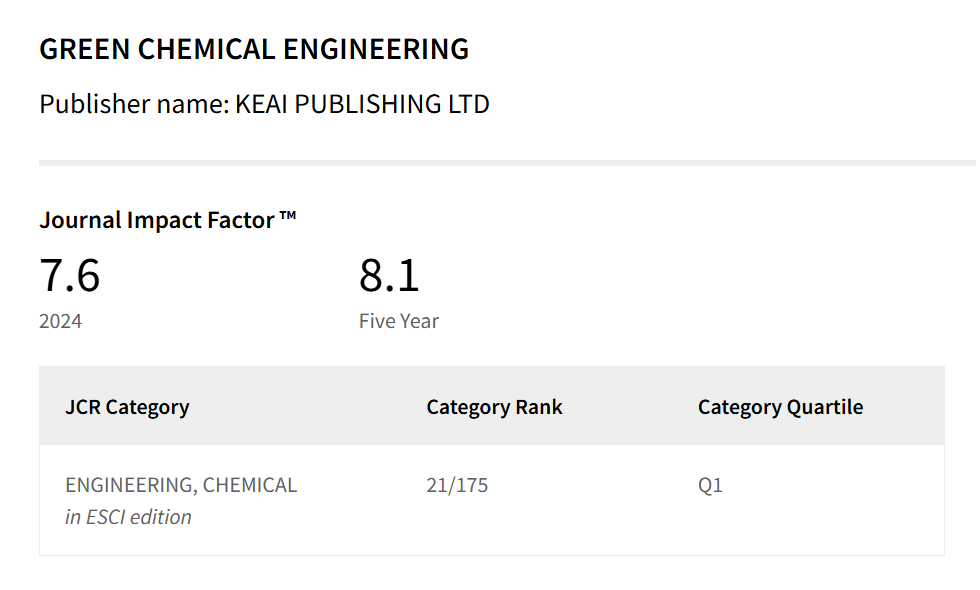Click the Q1 quartile value
980x590 pixels.
(x=710, y=486)
